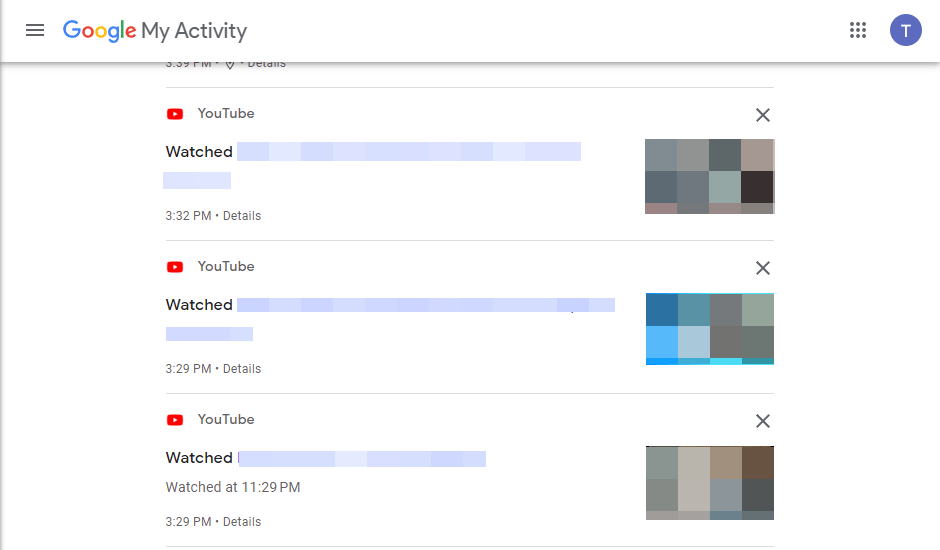Click the Google My Activity logo
940x550 pixels.
155,30
